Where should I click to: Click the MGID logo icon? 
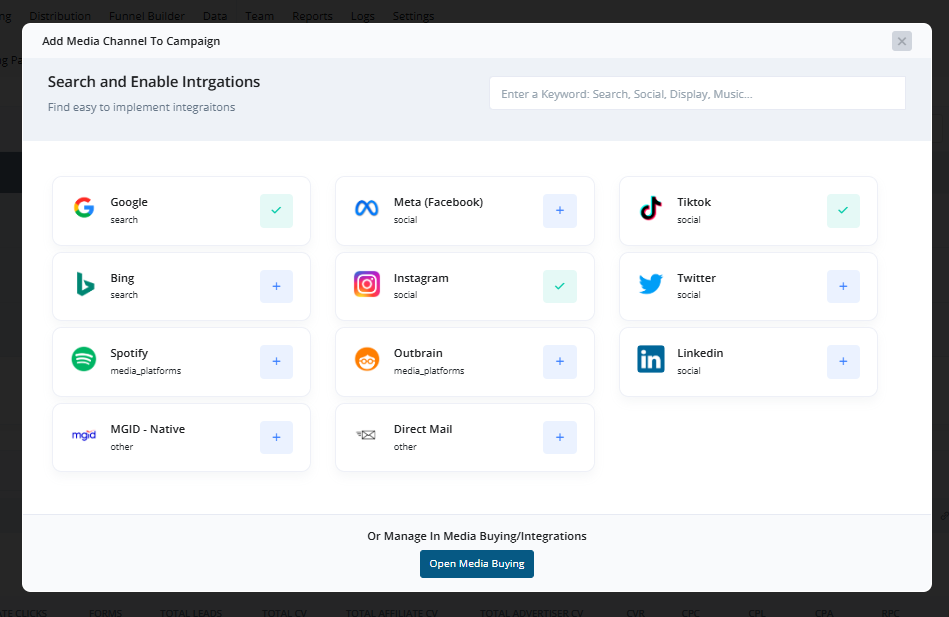[84, 435]
